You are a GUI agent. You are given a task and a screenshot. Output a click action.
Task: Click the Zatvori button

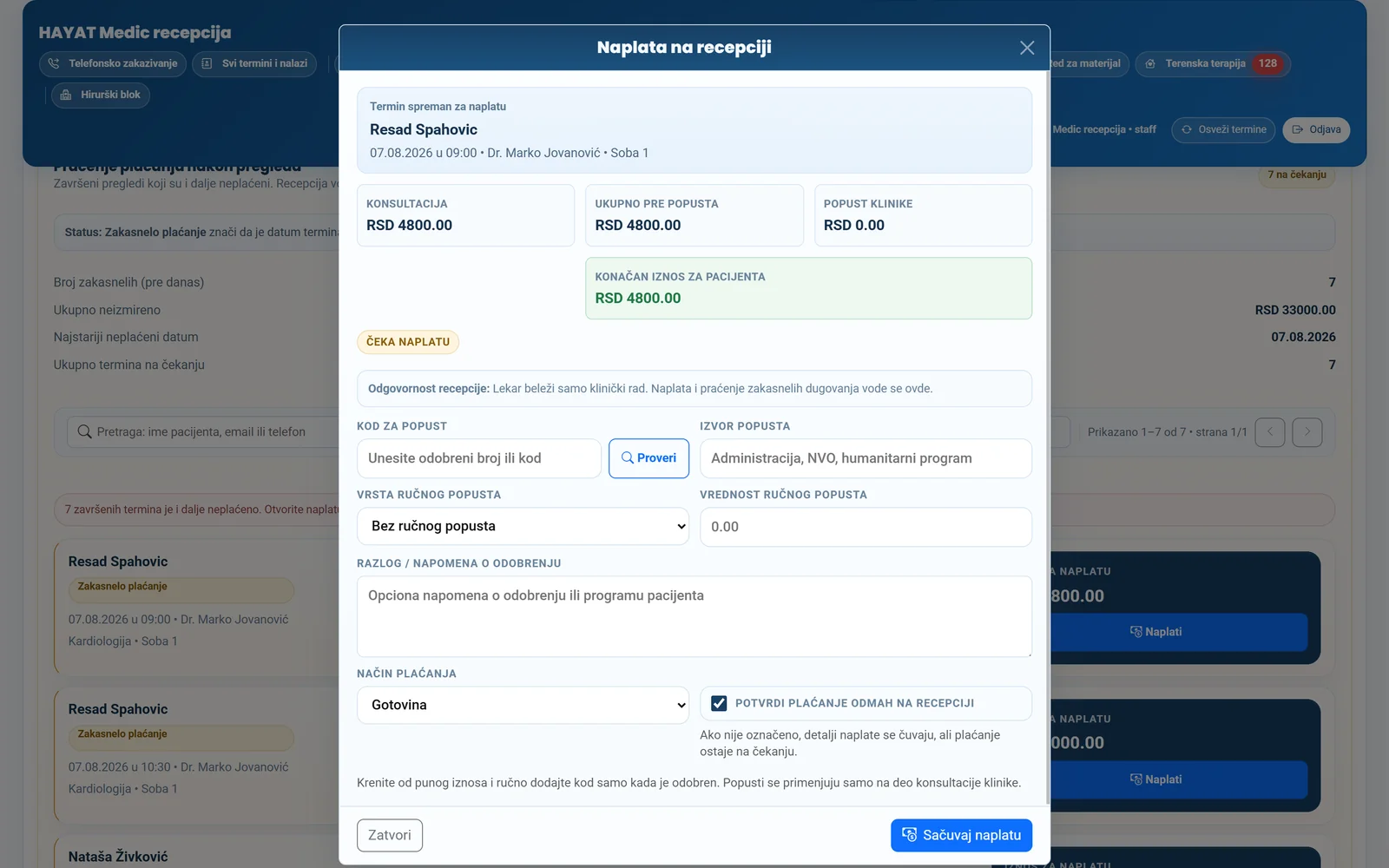click(x=390, y=835)
